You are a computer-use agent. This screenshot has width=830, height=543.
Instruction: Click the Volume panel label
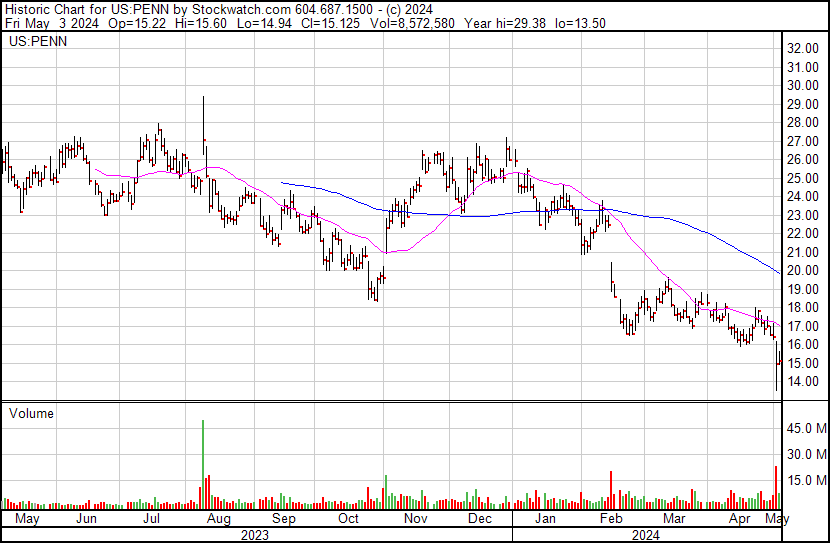pyautogui.click(x=31, y=413)
